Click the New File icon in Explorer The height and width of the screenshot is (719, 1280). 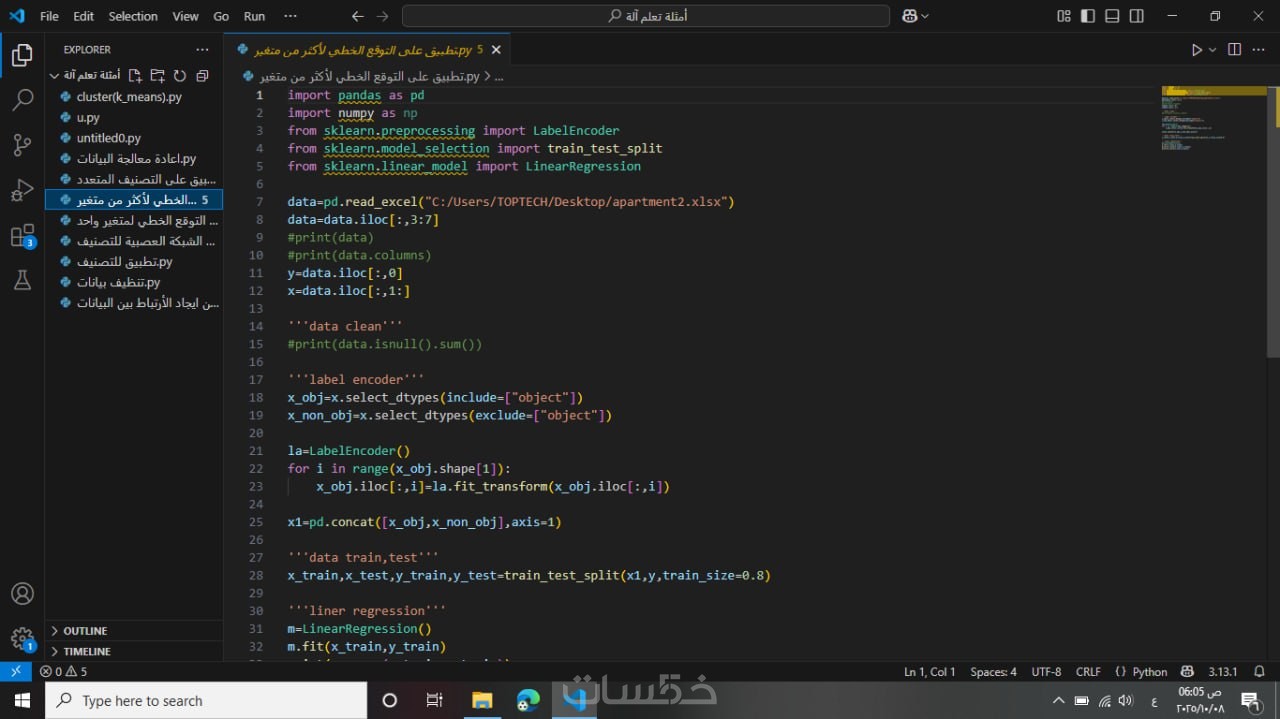click(x=135, y=76)
